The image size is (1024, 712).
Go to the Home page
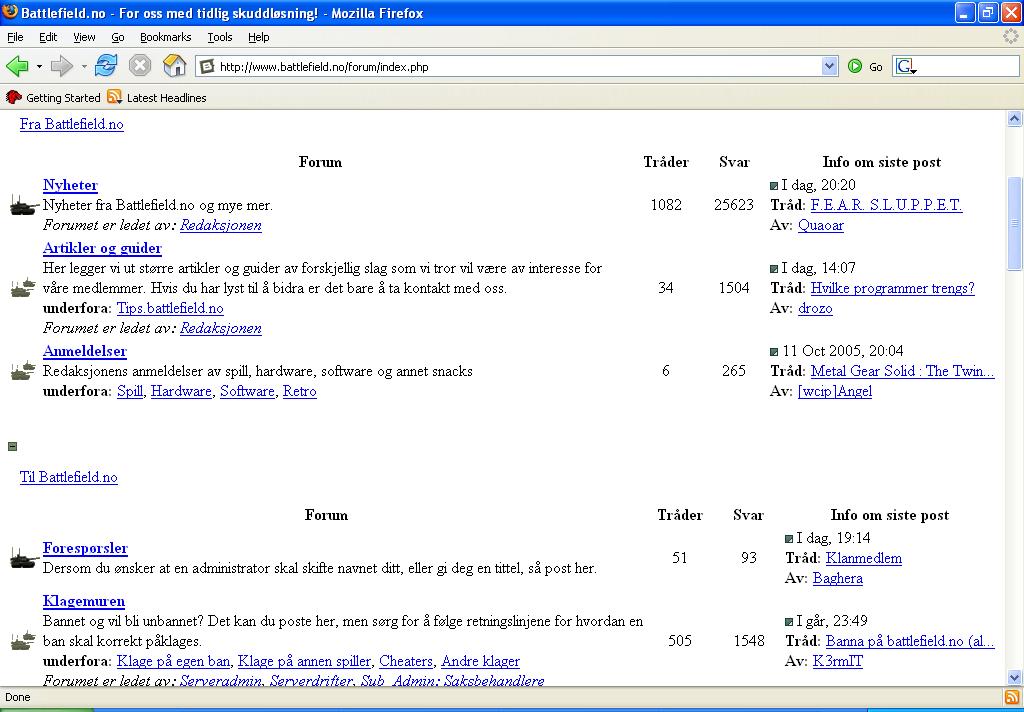click(x=174, y=65)
